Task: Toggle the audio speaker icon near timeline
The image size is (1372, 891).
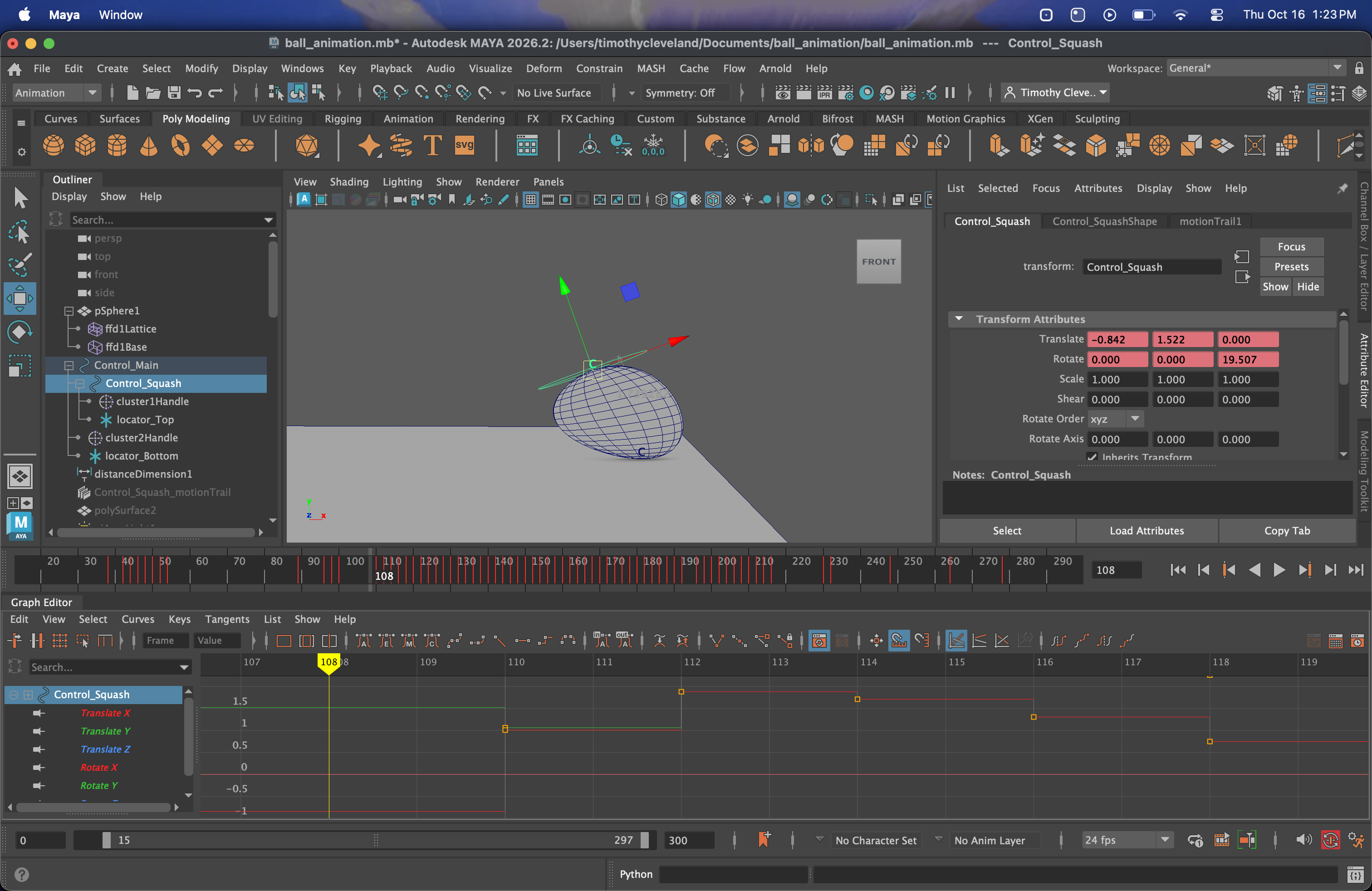Action: [1303, 840]
